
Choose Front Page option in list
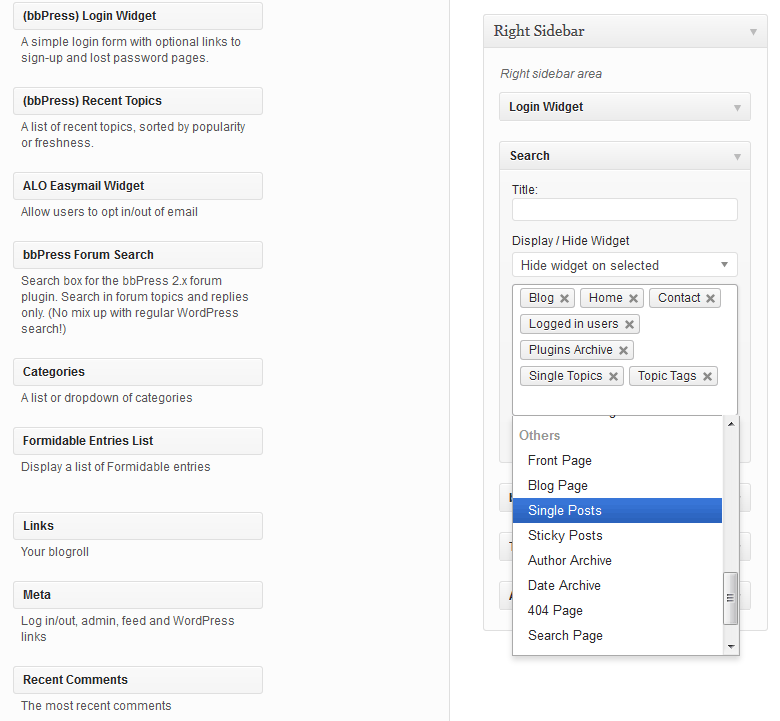[x=617, y=460]
